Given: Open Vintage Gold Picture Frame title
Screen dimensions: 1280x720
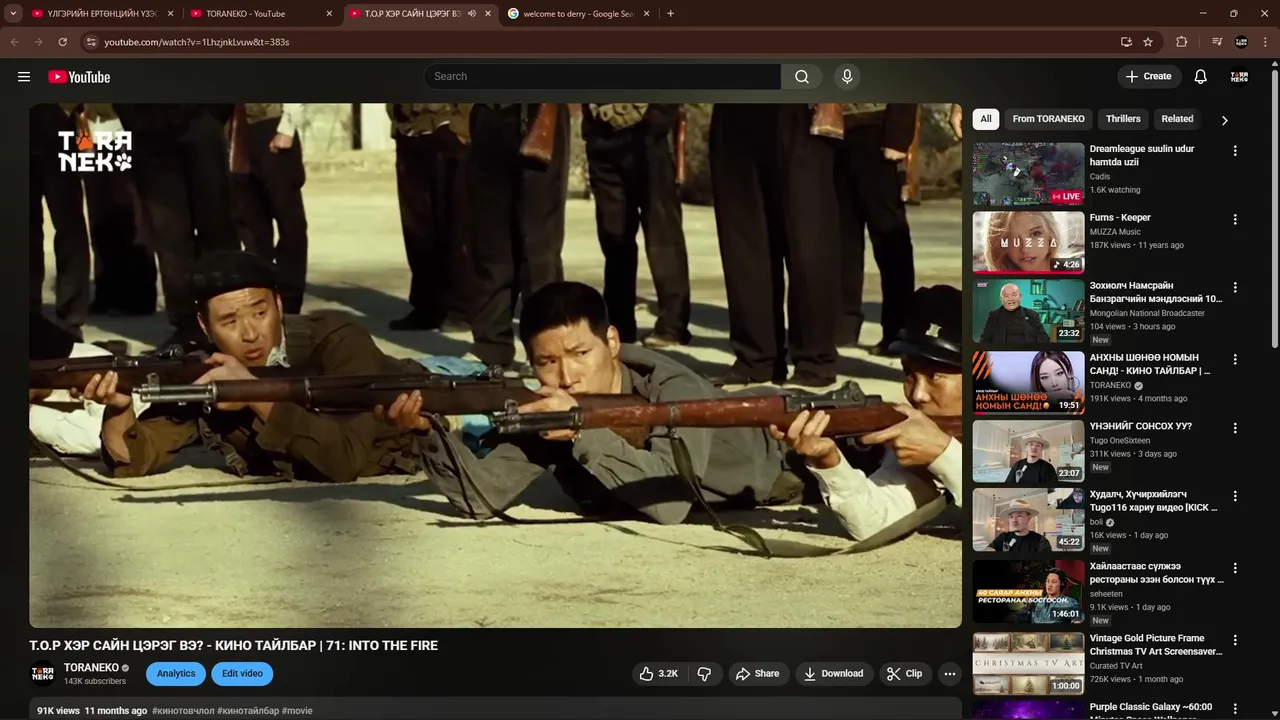Looking at the screenshot, I should click(1156, 645).
